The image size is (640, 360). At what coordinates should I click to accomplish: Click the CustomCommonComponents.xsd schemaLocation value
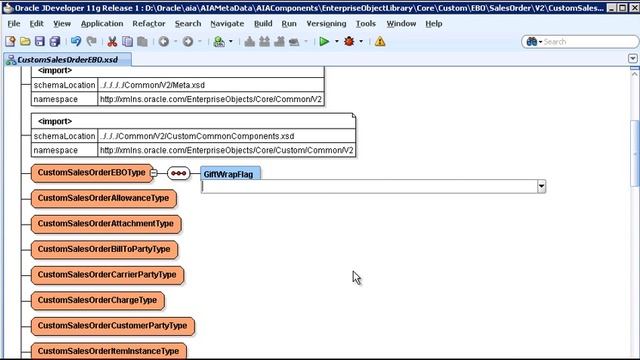click(x=197, y=136)
